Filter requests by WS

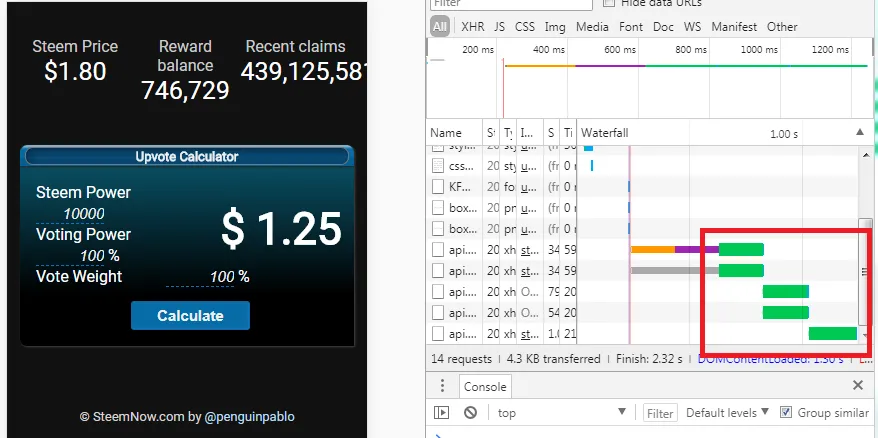click(x=692, y=26)
